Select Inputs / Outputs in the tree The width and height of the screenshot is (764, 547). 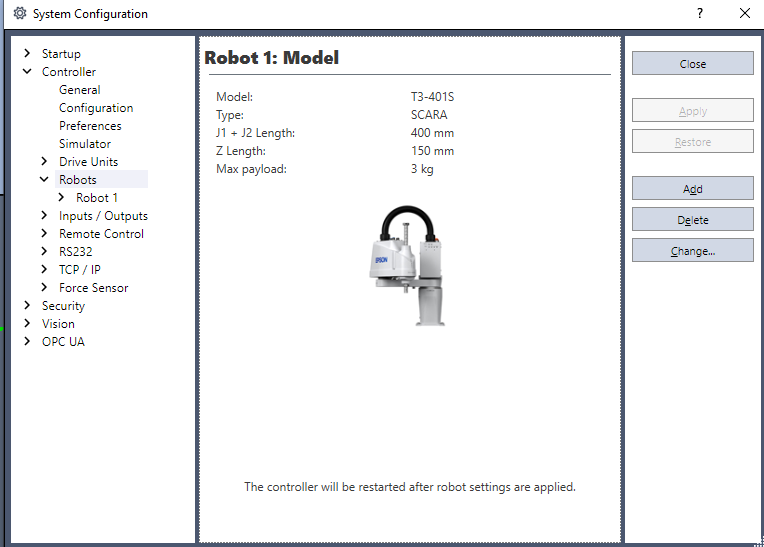click(x=103, y=216)
